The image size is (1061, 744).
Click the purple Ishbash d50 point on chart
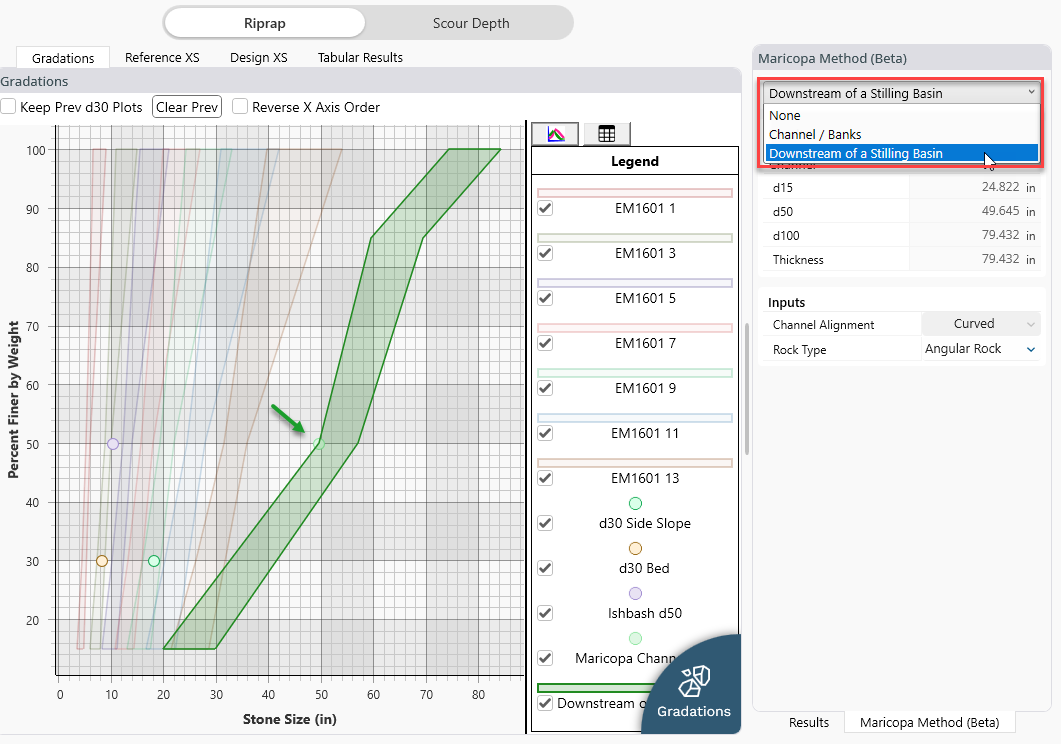pyautogui.click(x=113, y=444)
